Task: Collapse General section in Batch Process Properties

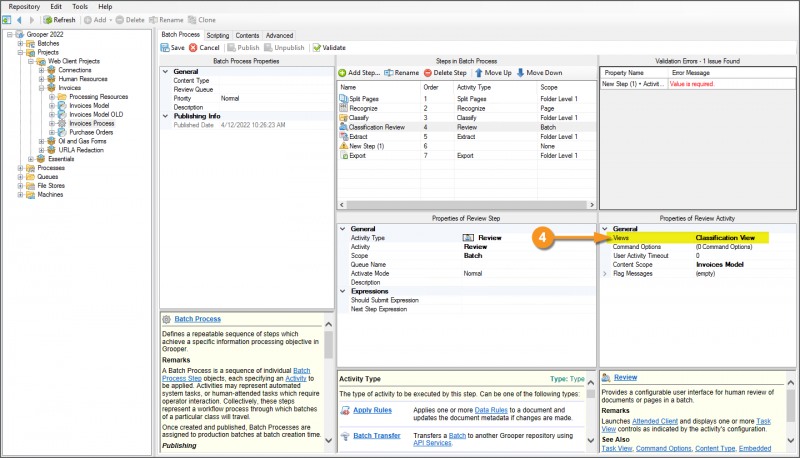Action: [x=165, y=72]
